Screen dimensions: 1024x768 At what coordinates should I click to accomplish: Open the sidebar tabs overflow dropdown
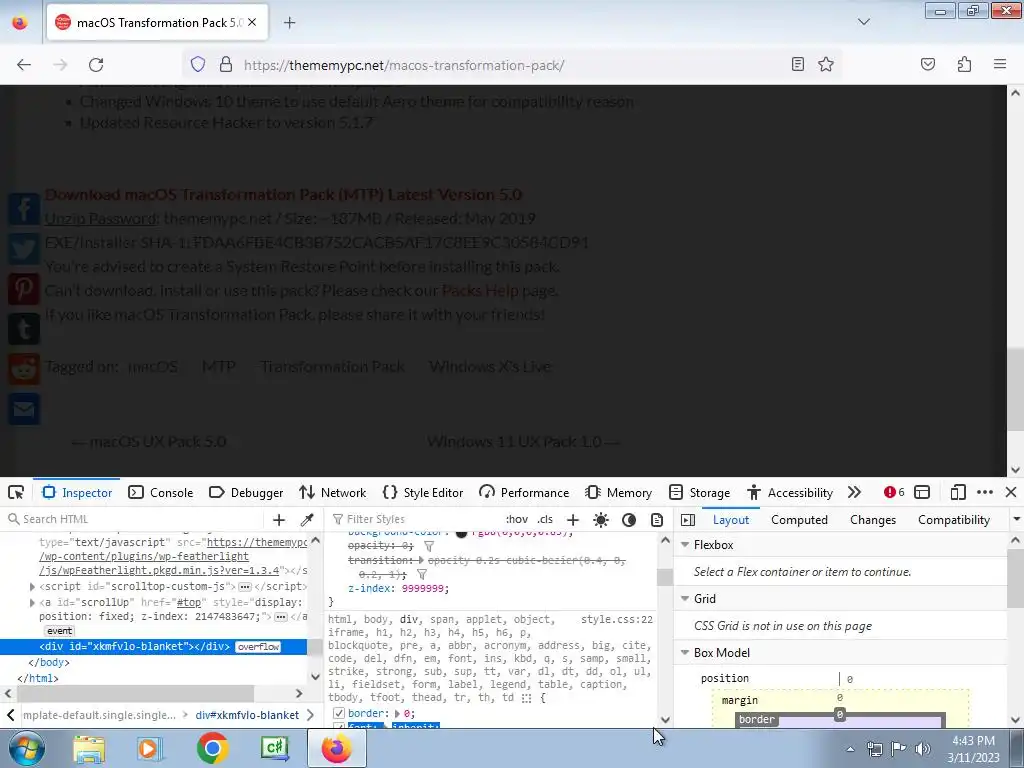coord(1016,520)
